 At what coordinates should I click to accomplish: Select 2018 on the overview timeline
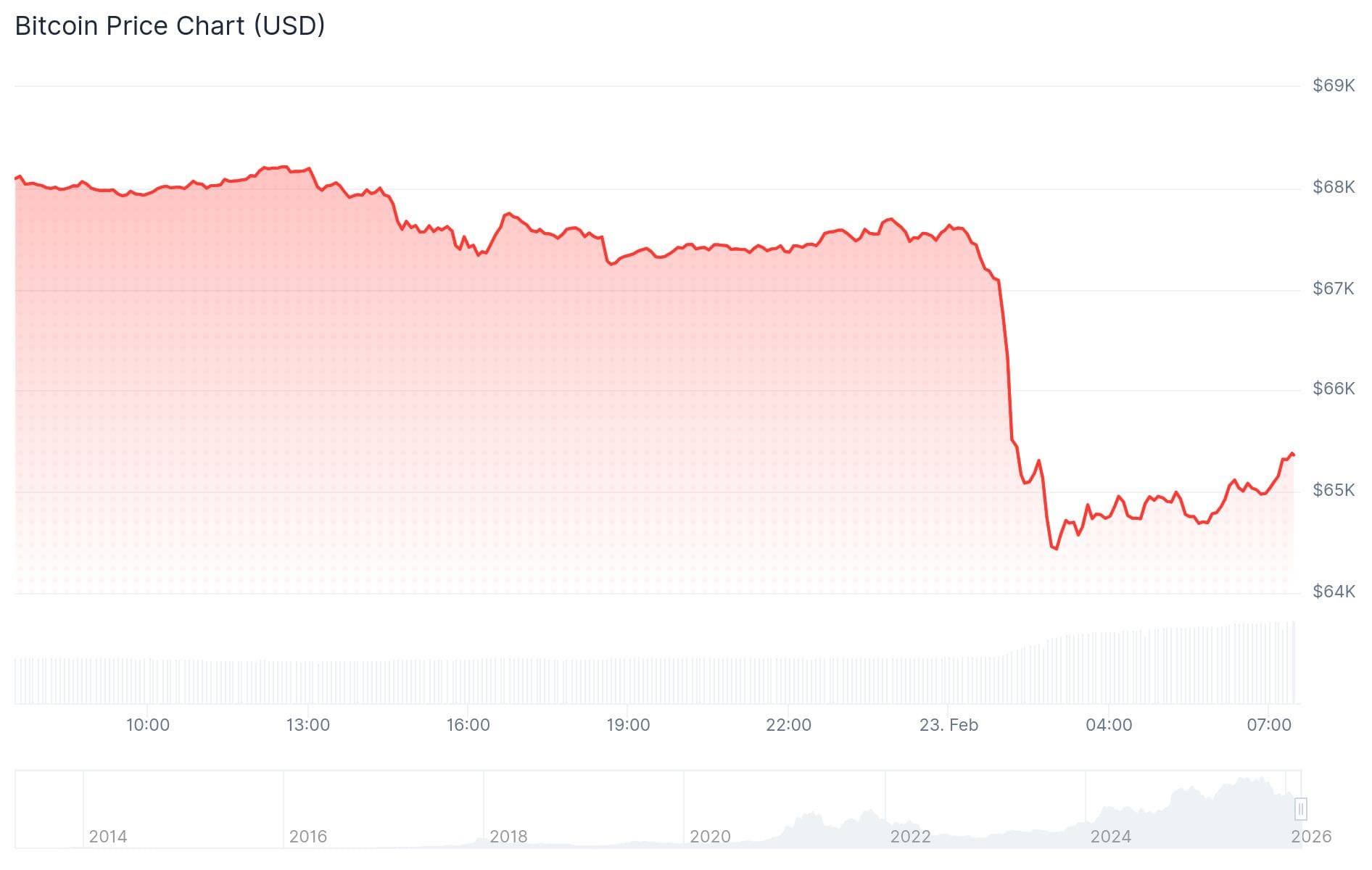[508, 837]
